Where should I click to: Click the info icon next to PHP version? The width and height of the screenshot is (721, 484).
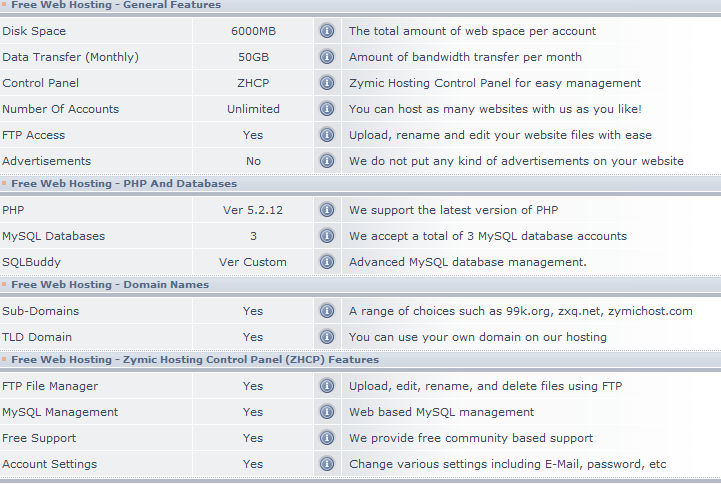point(327,210)
